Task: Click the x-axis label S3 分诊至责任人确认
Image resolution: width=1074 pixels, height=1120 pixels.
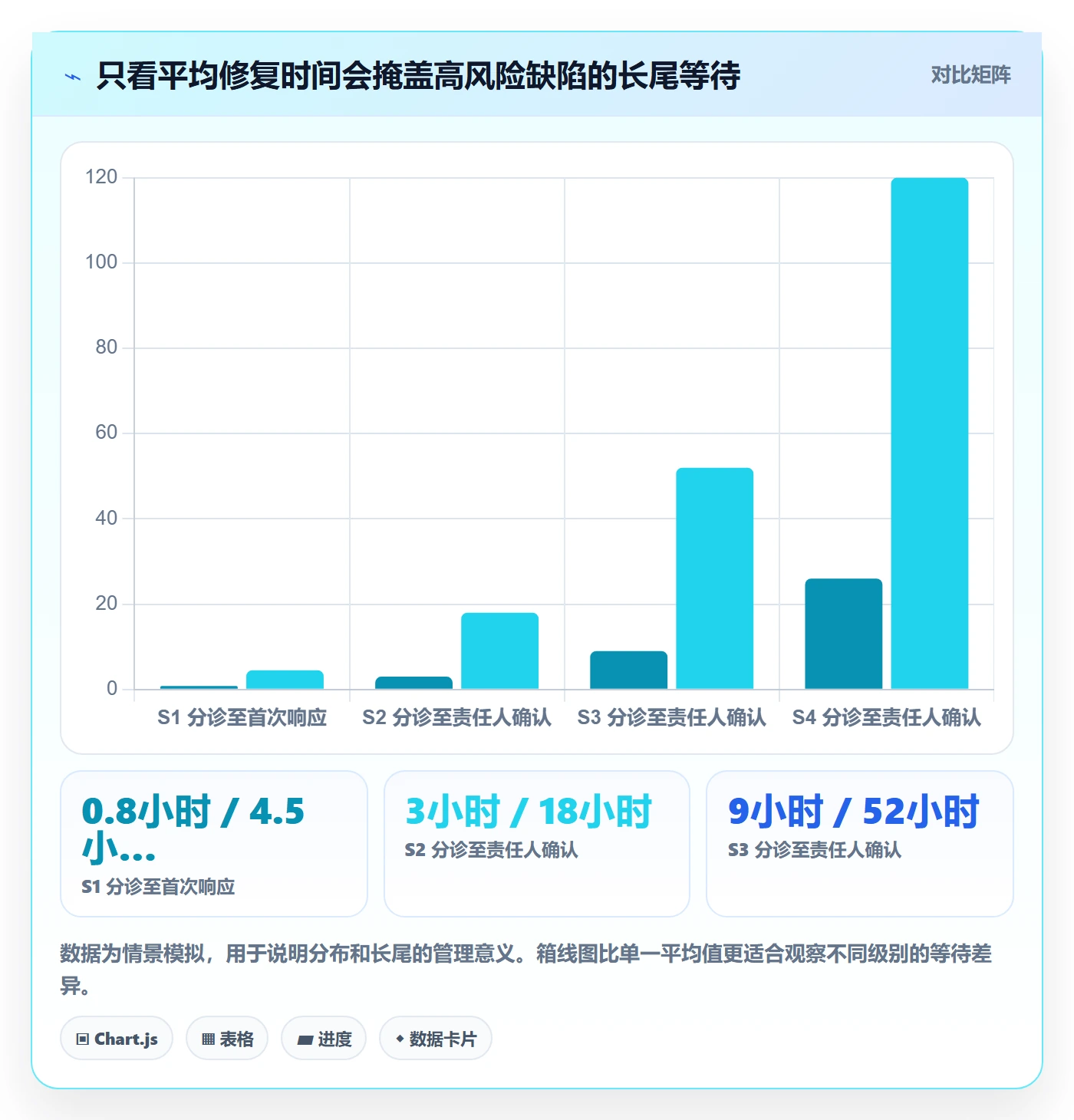Action: (x=672, y=717)
